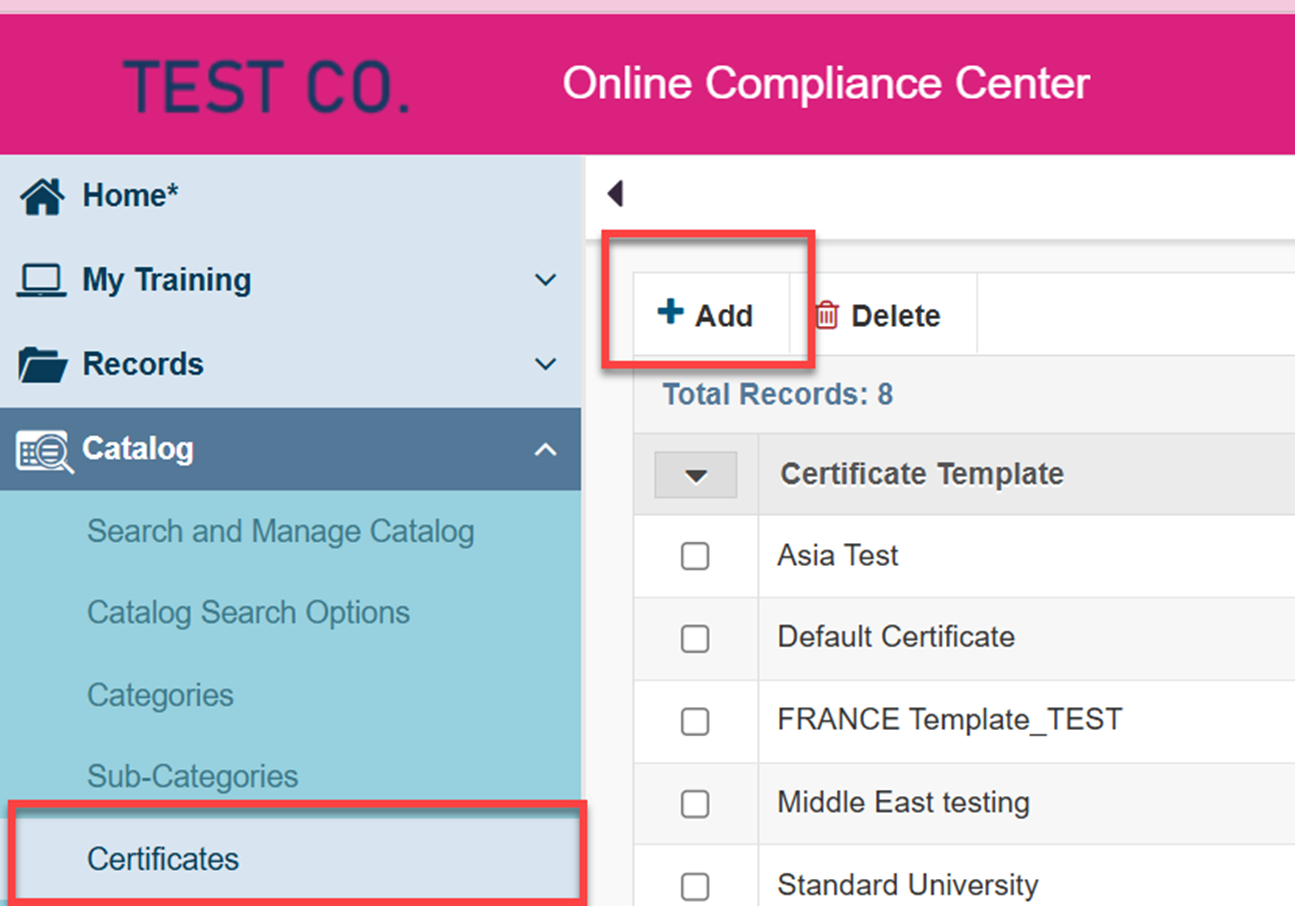The image size is (1295, 906).
Task: Click the plus icon beside Add
Action: [669, 312]
